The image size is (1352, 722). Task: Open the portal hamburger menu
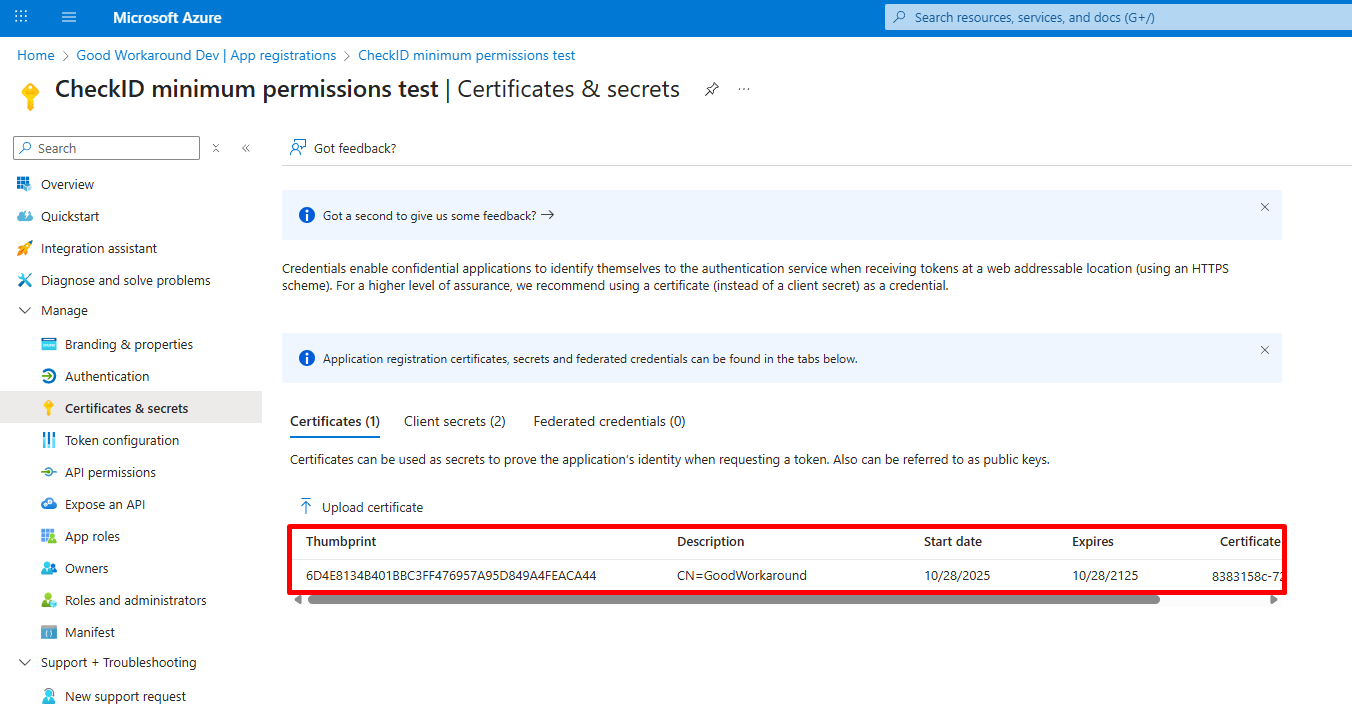tap(69, 18)
